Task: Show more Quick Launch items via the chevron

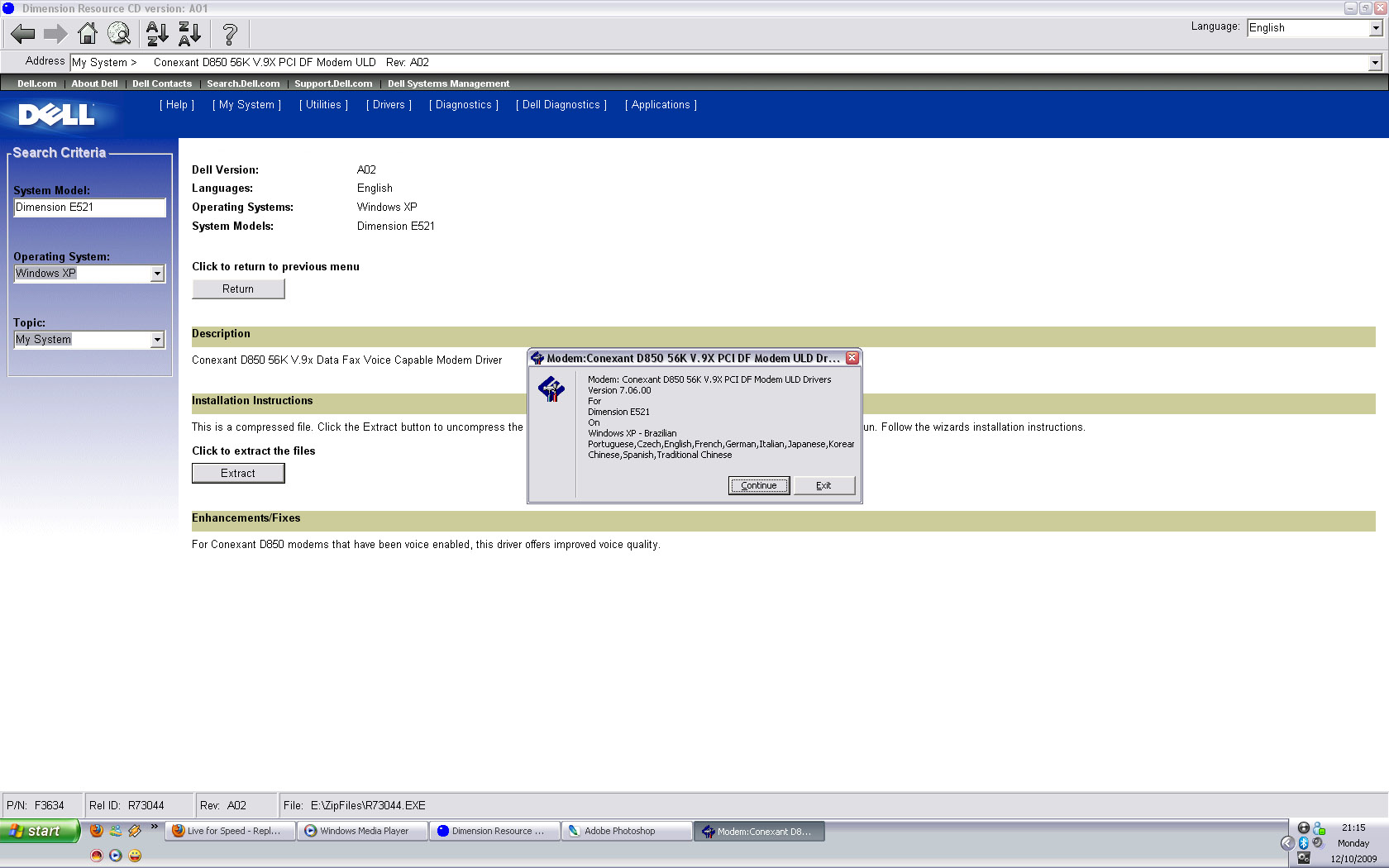Action: pyautogui.click(x=154, y=827)
